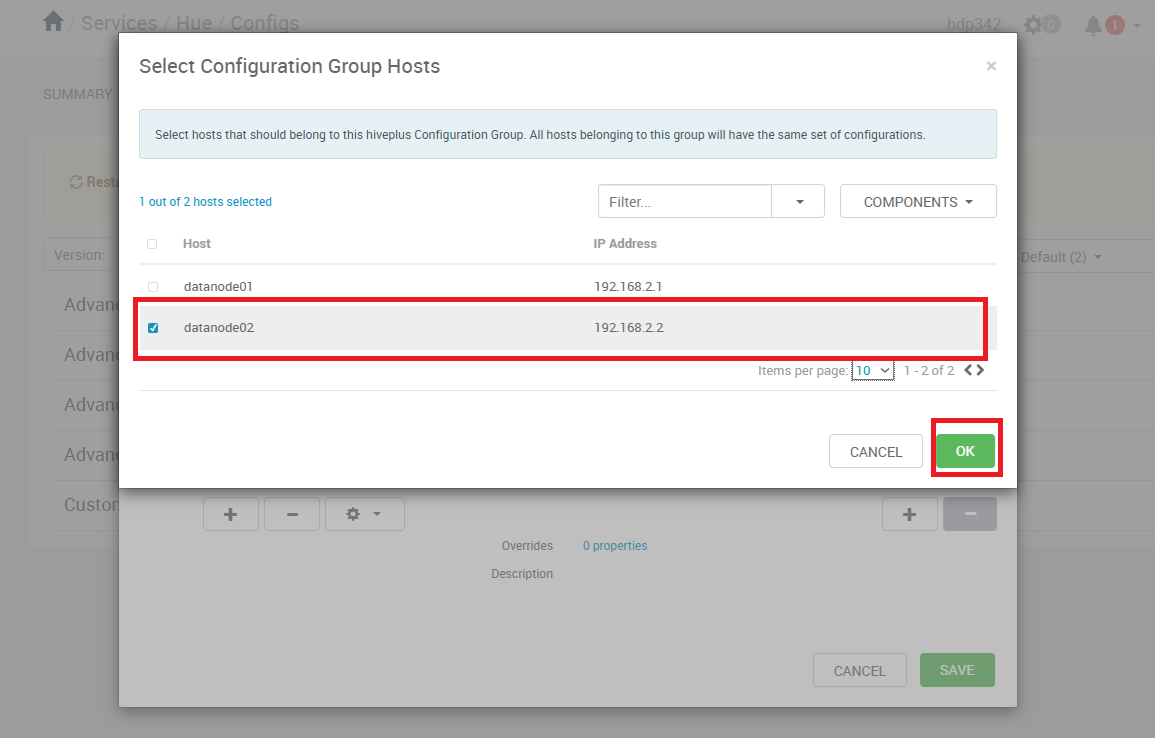Click the Host column header
1155x738 pixels.
point(197,244)
